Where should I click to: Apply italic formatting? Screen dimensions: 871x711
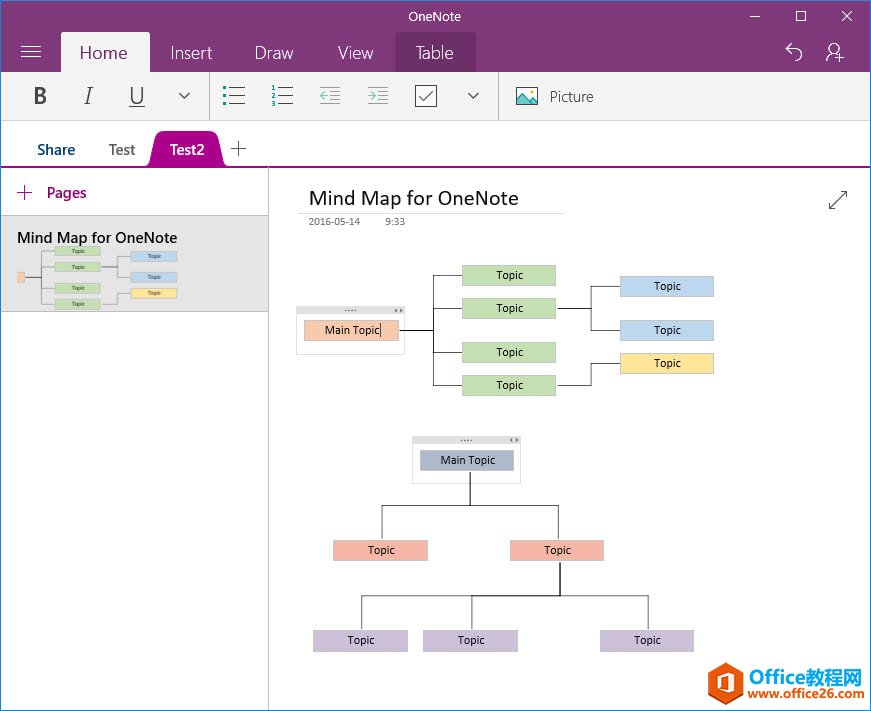pyautogui.click(x=88, y=96)
